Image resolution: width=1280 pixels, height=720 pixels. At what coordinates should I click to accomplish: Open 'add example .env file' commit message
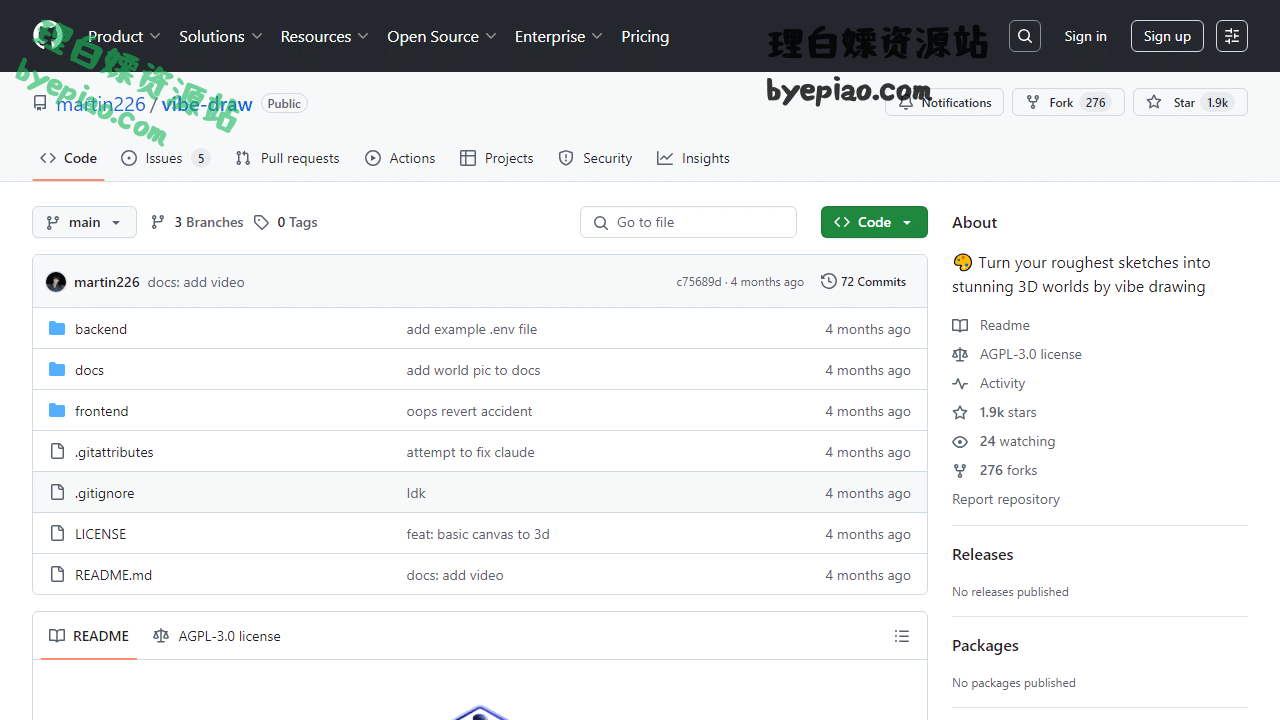point(472,329)
